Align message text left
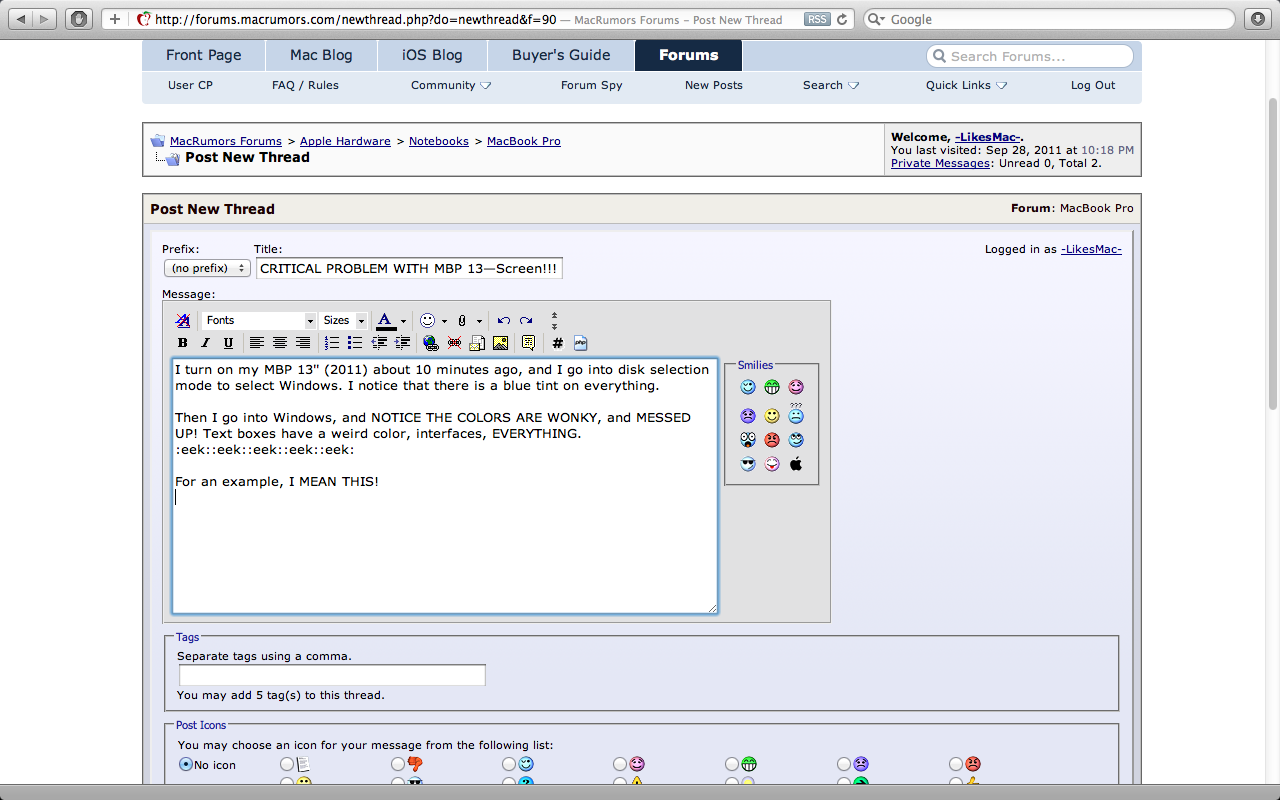Screen dimensions: 1280x800 [257, 343]
